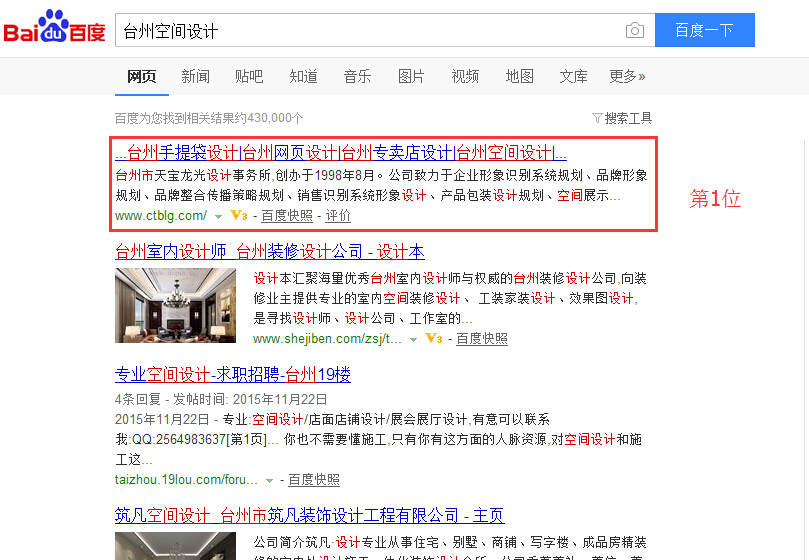Click the 百度一下 search button
This screenshot has height=560, width=809.
tap(705, 30)
